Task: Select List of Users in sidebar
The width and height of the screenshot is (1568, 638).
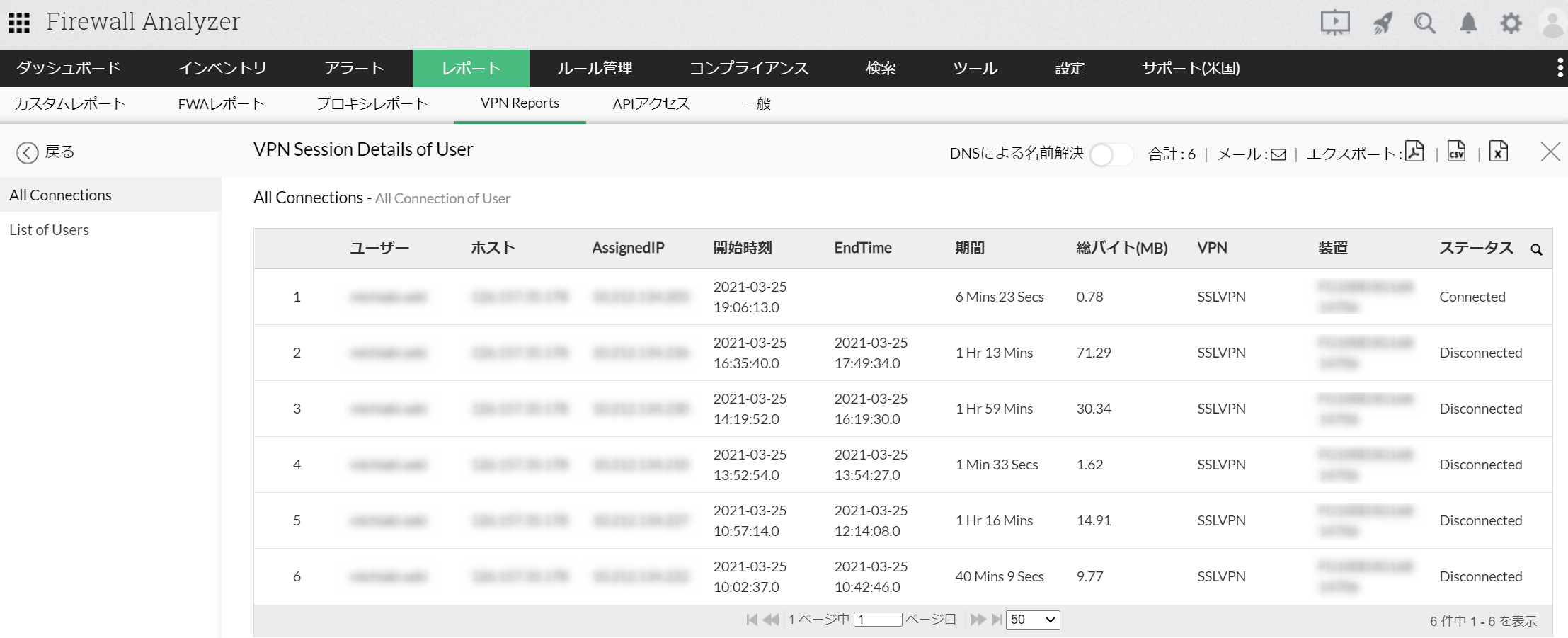Action: coord(49,230)
